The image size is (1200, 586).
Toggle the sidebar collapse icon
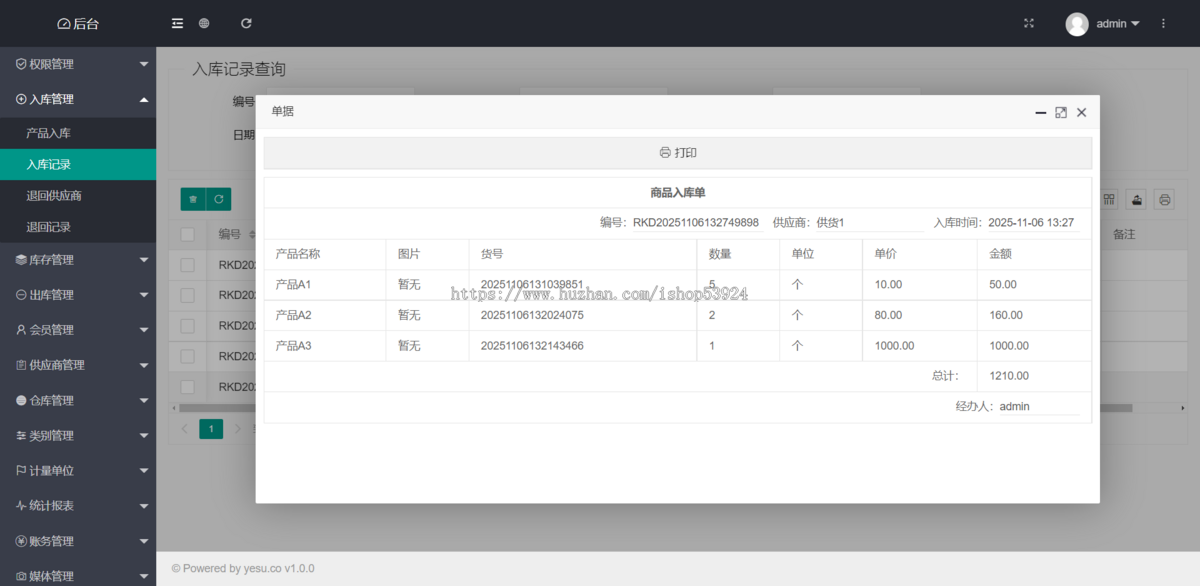[177, 23]
